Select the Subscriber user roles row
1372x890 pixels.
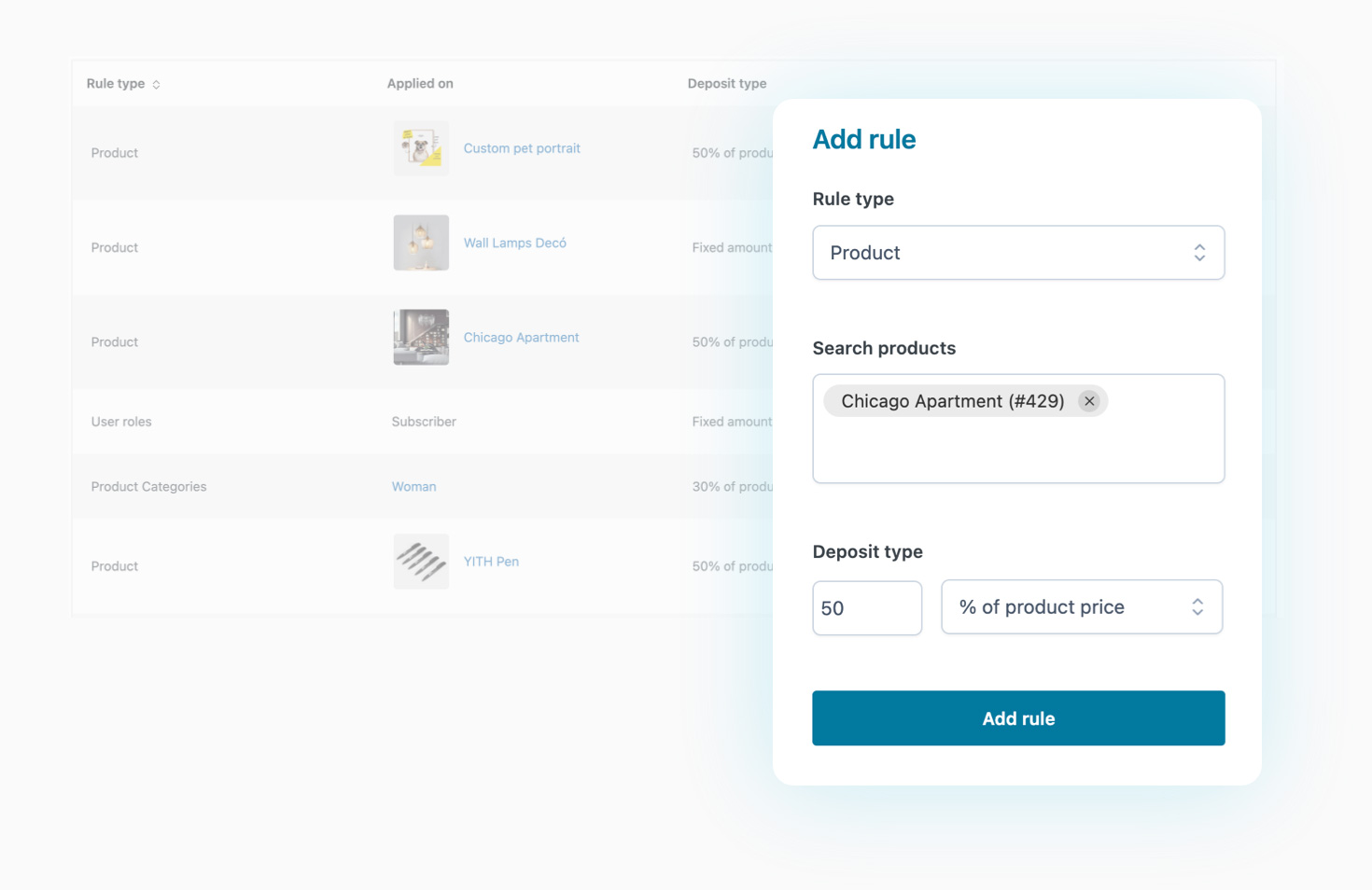(x=424, y=422)
